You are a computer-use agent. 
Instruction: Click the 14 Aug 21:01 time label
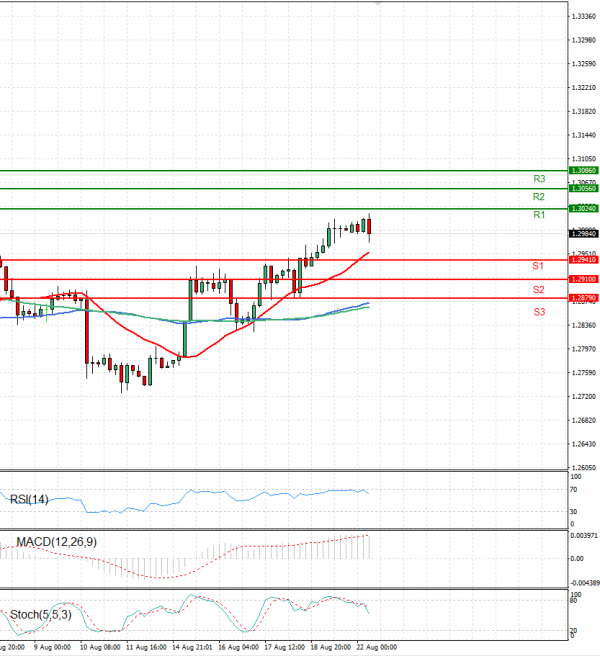pos(192,647)
